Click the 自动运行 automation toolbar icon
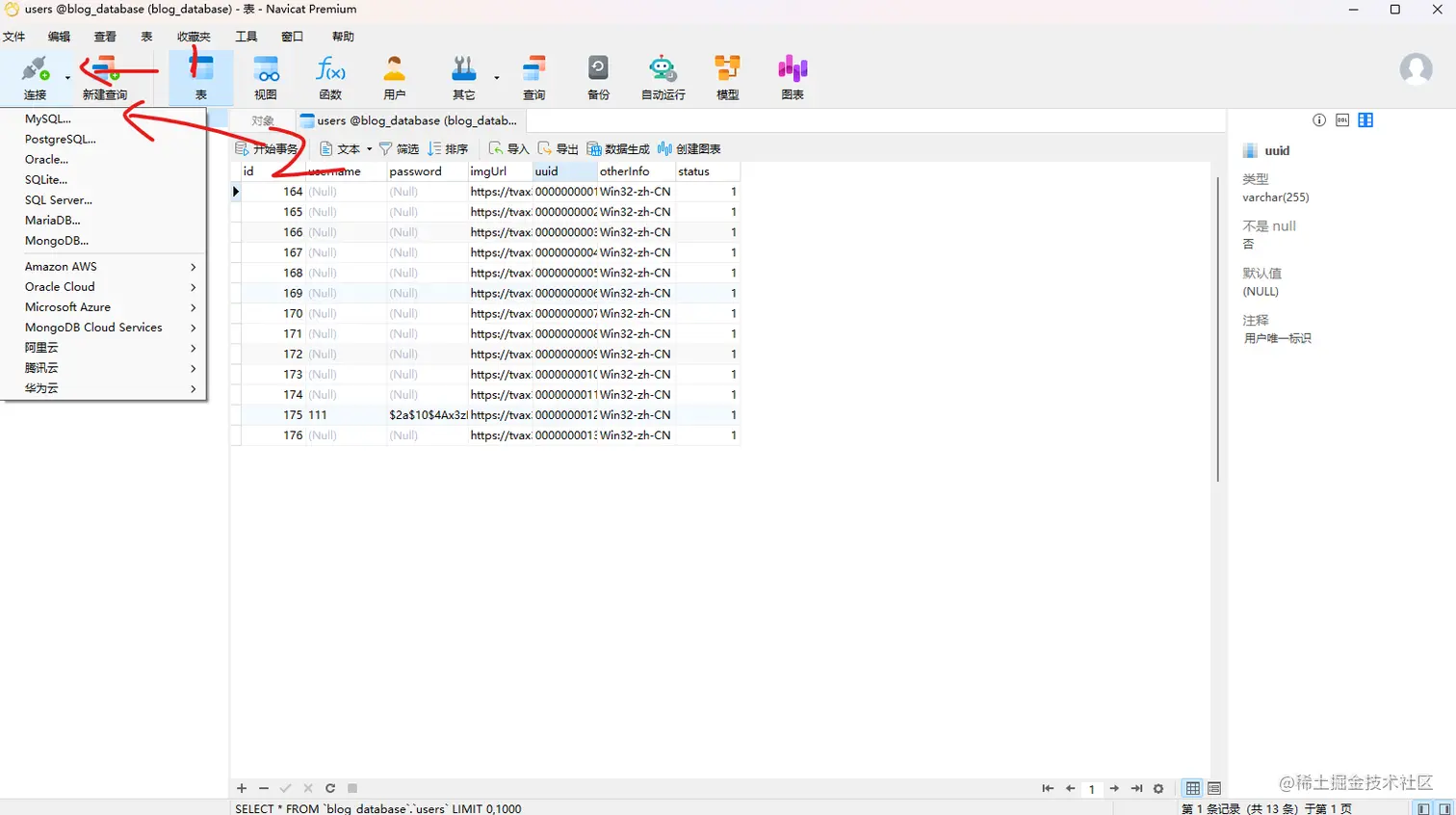This screenshot has height=815, width=1456. point(663,77)
